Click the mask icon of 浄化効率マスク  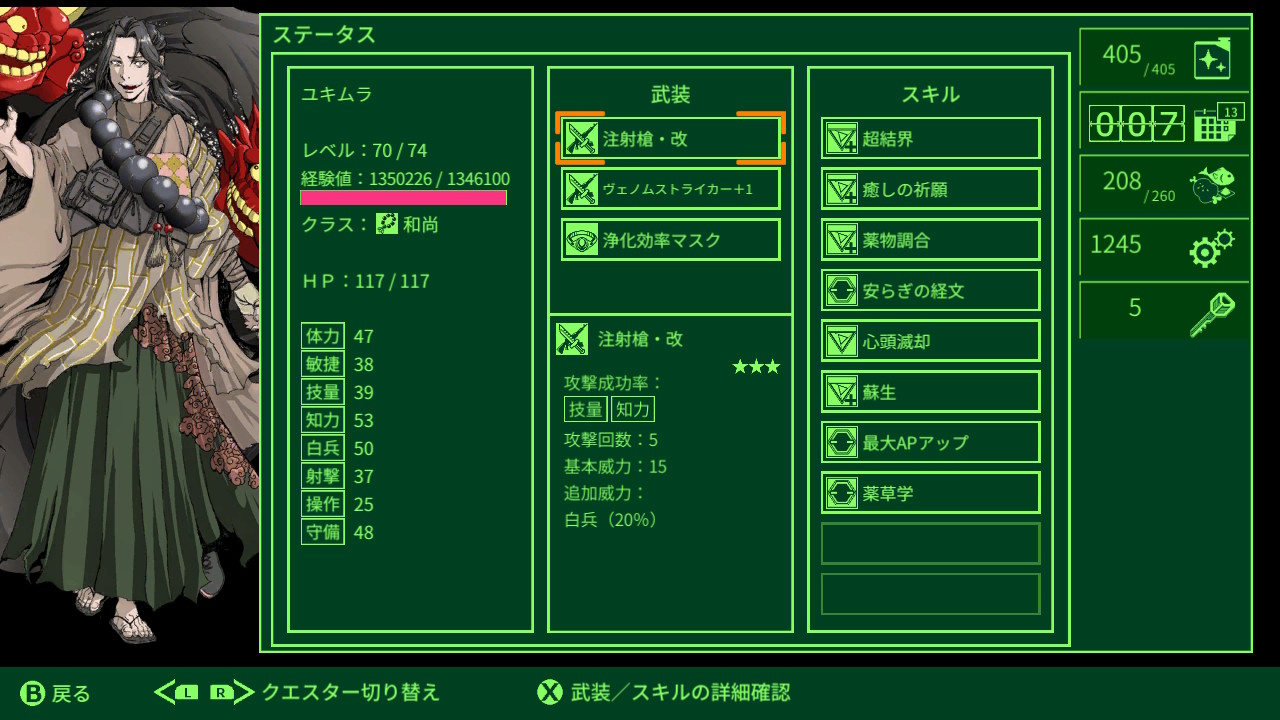pos(581,240)
